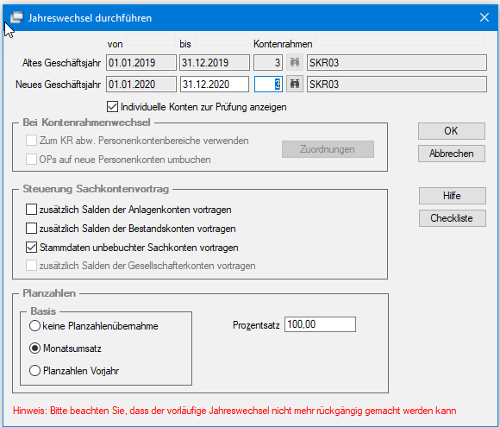Click the Basis group heading
Screen dimensions: 500x427
[x=43, y=311]
